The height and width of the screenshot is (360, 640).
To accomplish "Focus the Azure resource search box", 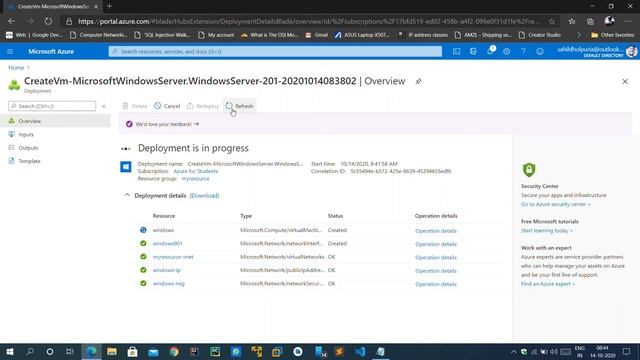I will (x=275, y=51).
